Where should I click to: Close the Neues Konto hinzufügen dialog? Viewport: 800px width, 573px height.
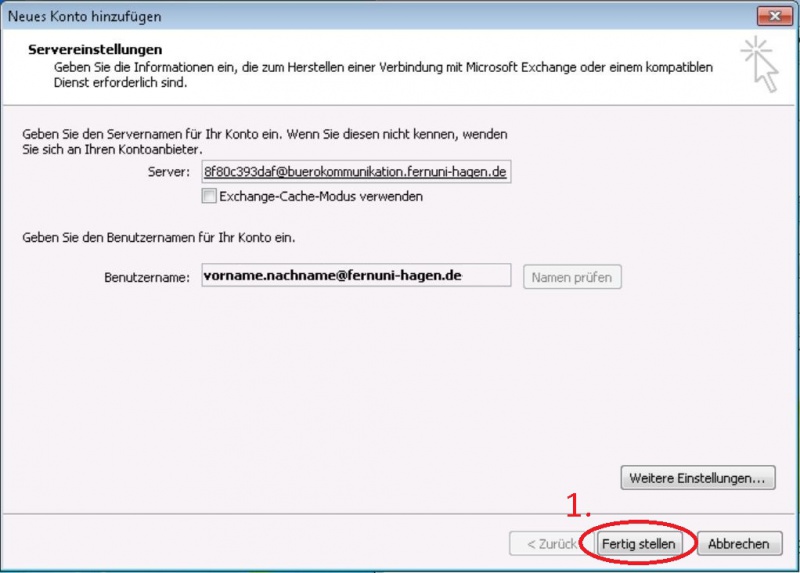click(774, 16)
